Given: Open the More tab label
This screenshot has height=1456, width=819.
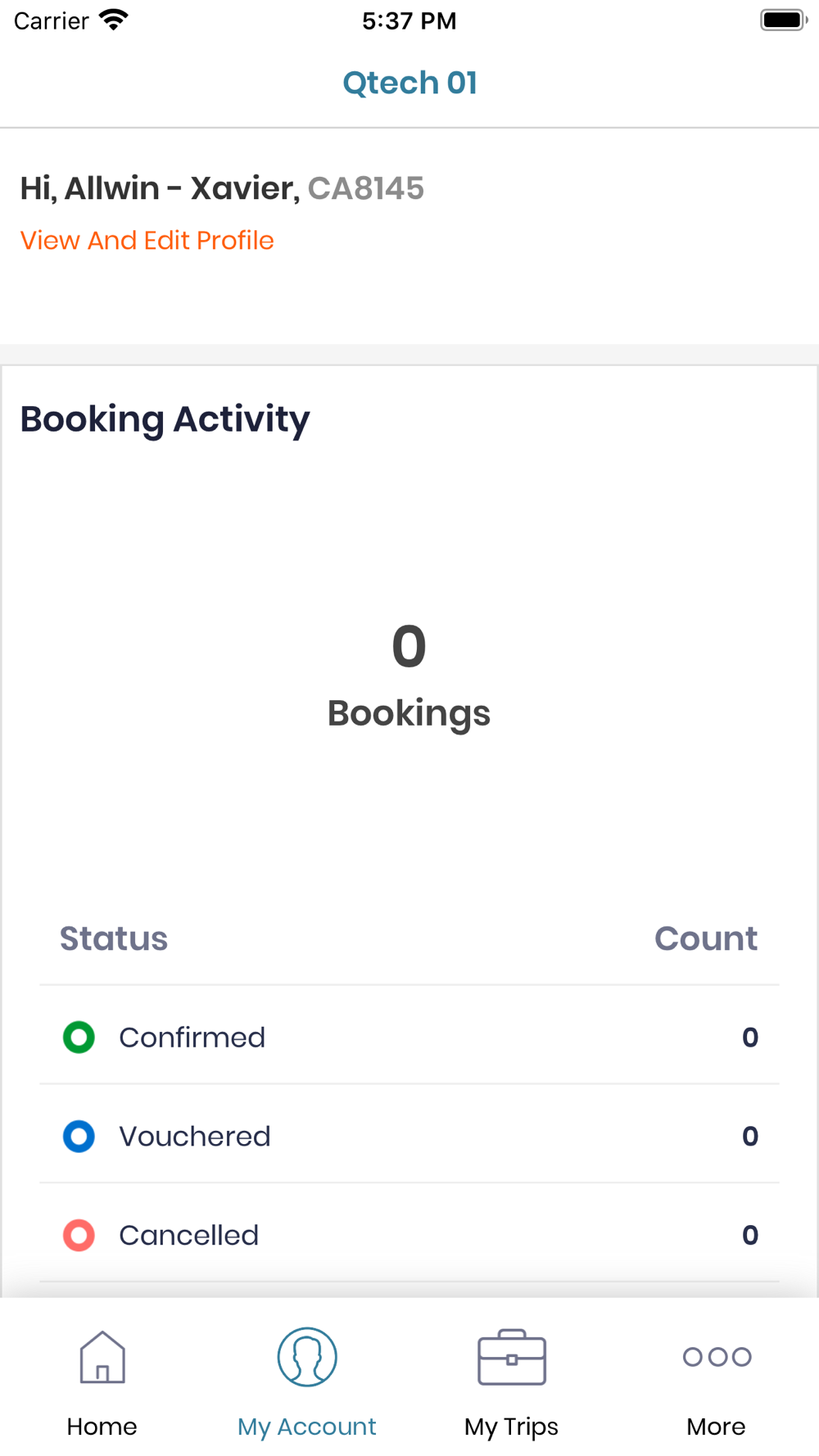Looking at the screenshot, I should pyautogui.click(x=717, y=1427).
